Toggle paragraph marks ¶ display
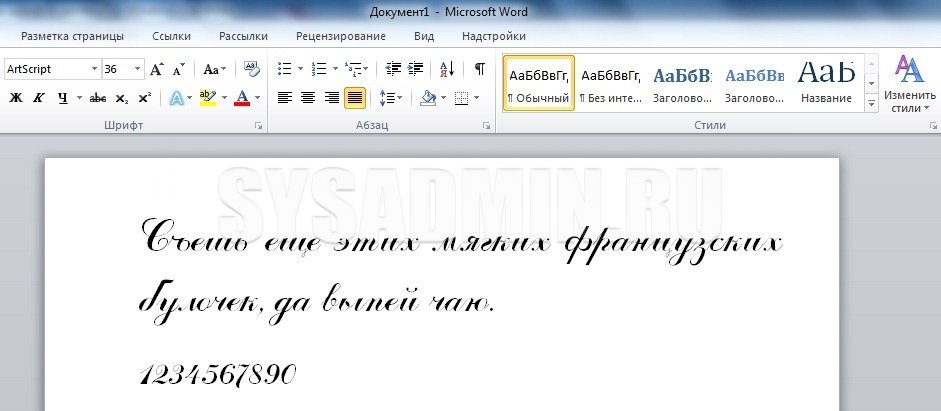Screen dimensions: 941x411 point(480,69)
